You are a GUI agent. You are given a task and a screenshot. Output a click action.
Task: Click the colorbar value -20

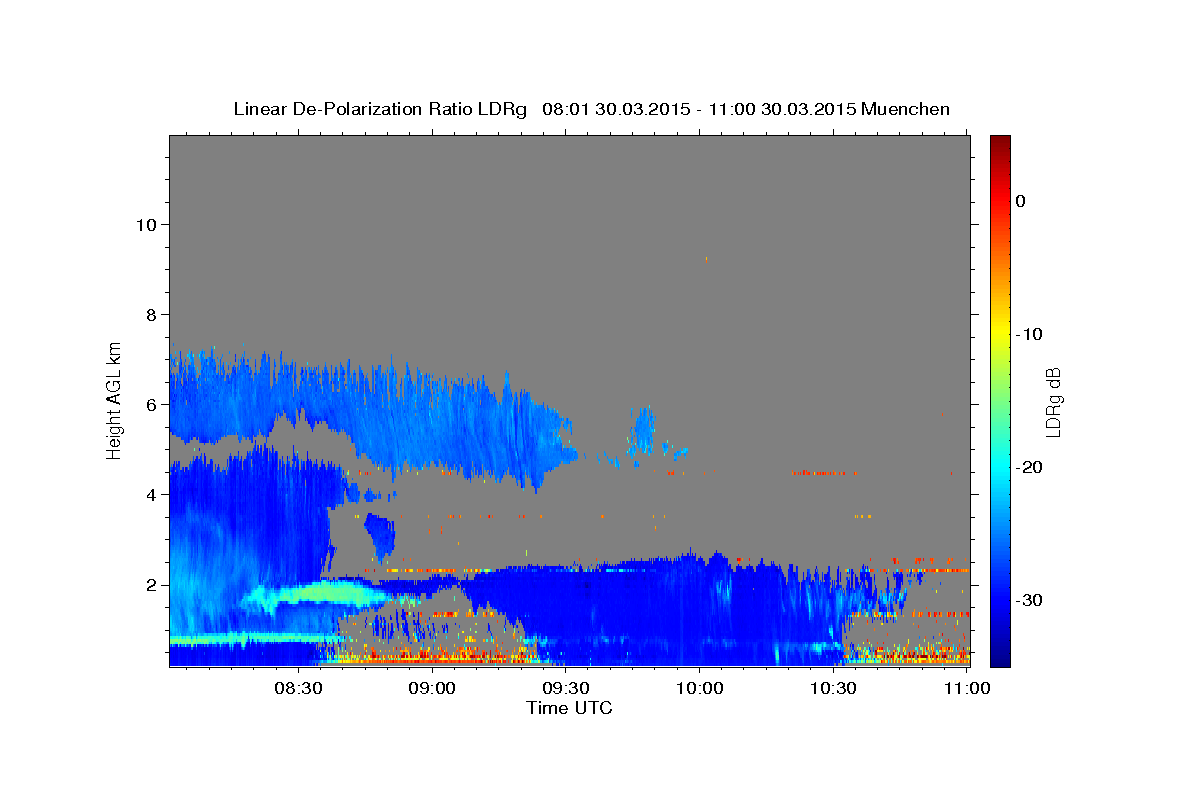tap(1029, 467)
